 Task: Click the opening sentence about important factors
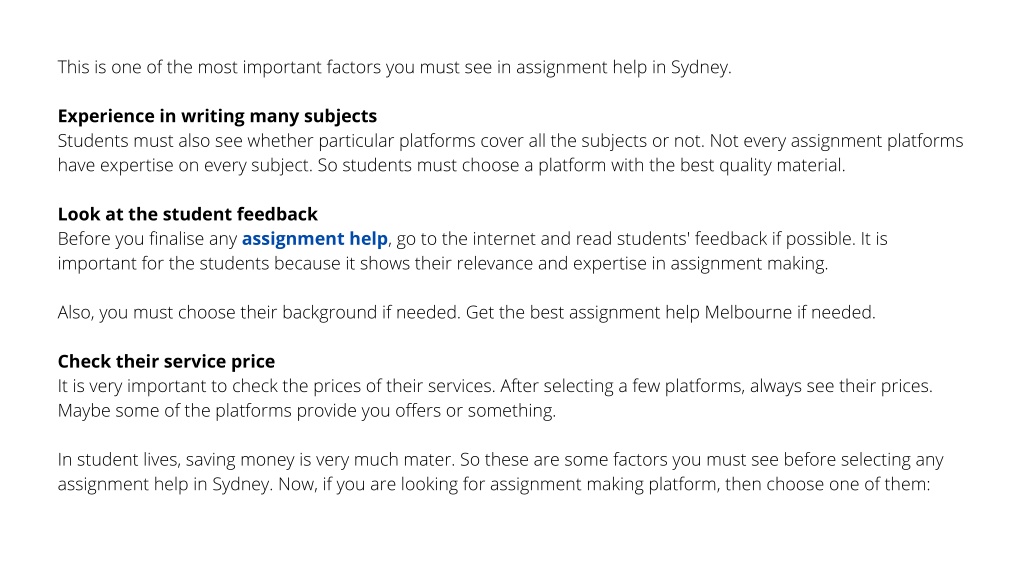click(x=394, y=67)
